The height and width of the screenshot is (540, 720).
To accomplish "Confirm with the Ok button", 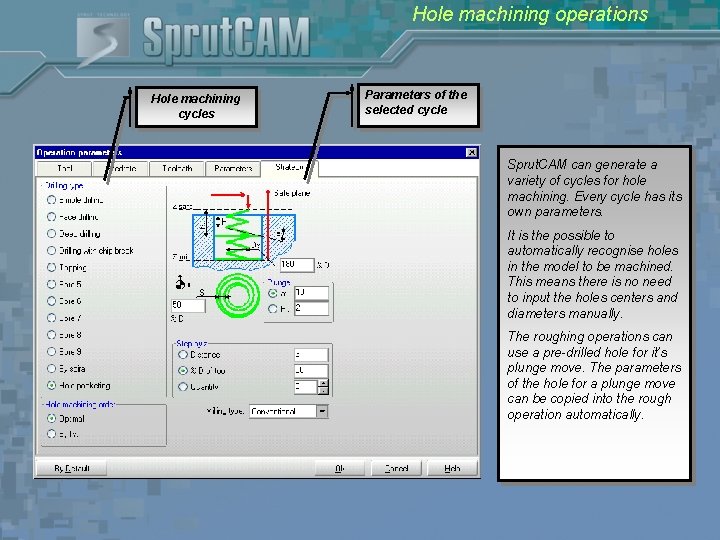I will pos(340,468).
